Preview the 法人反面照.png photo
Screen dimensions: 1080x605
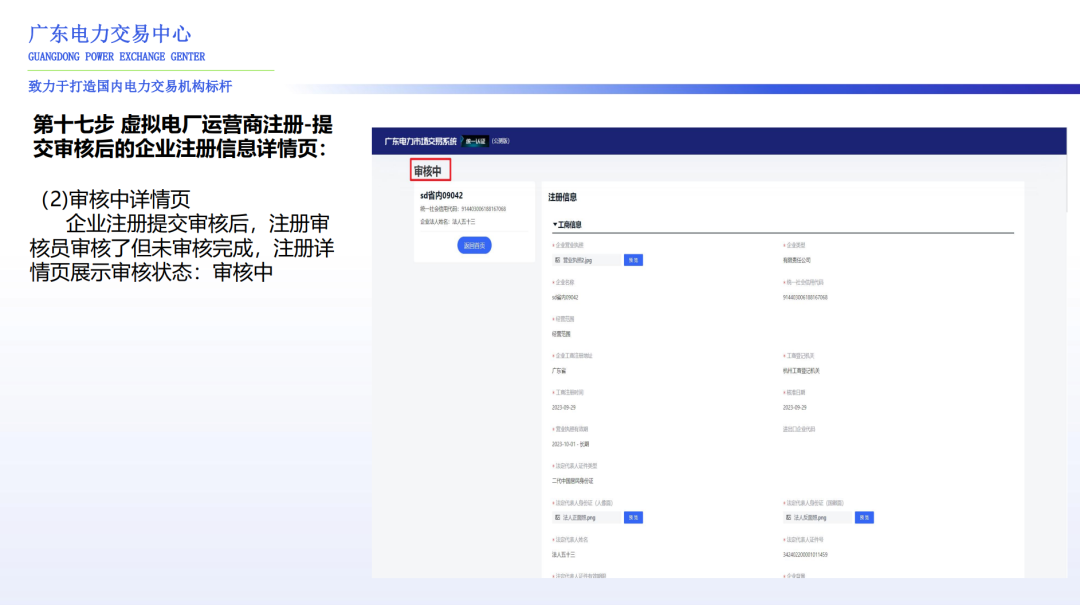[x=865, y=518]
